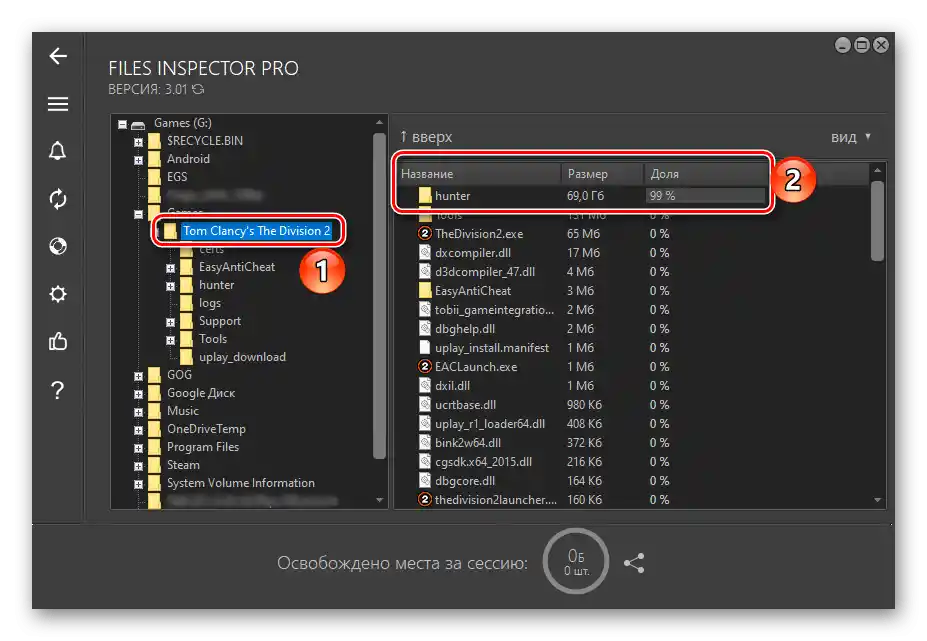Image resolution: width=927 pixels, height=641 pixels.
Task: Collapse the Games (G:) drive node
Action: pyautogui.click(x=122, y=124)
